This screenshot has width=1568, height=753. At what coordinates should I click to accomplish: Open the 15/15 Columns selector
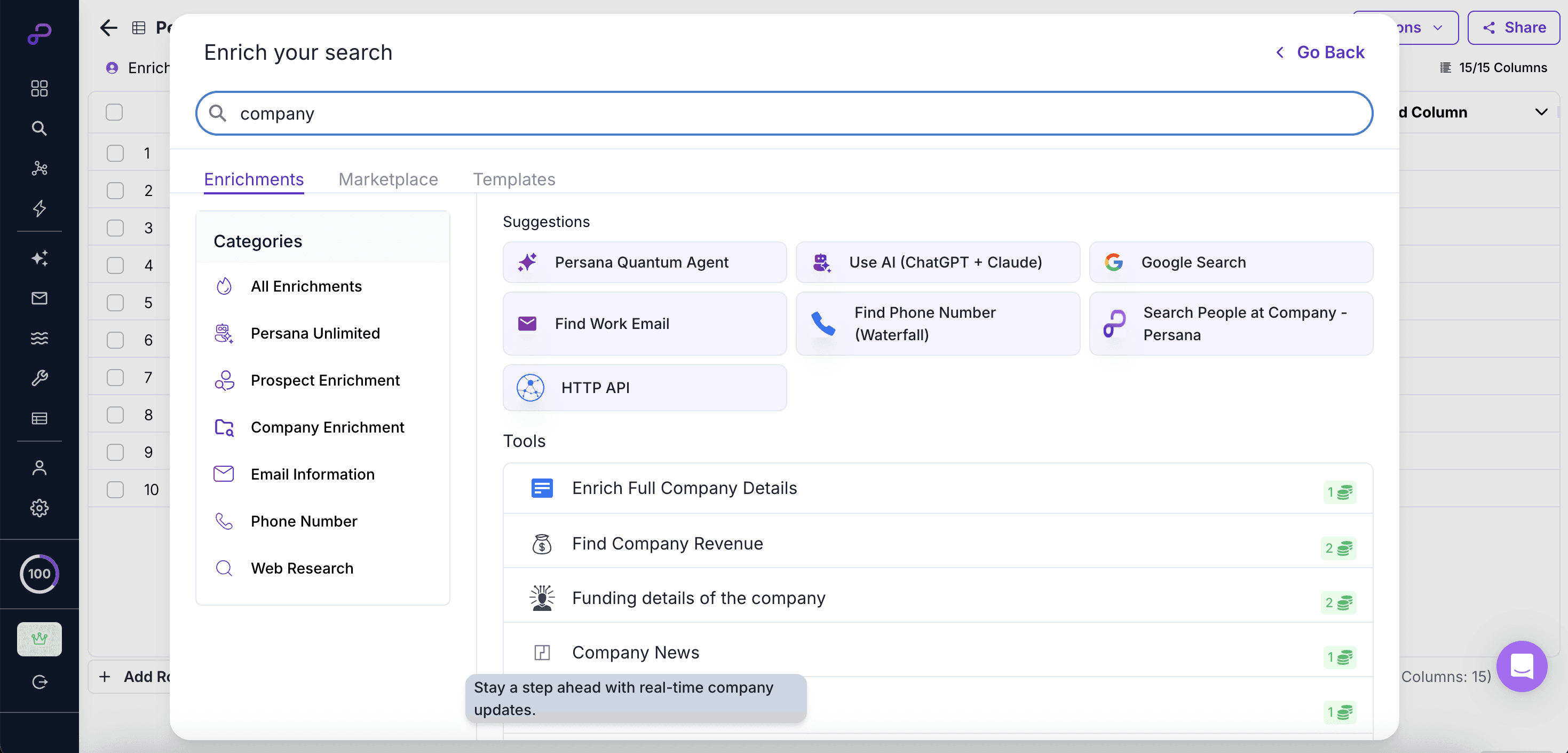click(x=1493, y=68)
